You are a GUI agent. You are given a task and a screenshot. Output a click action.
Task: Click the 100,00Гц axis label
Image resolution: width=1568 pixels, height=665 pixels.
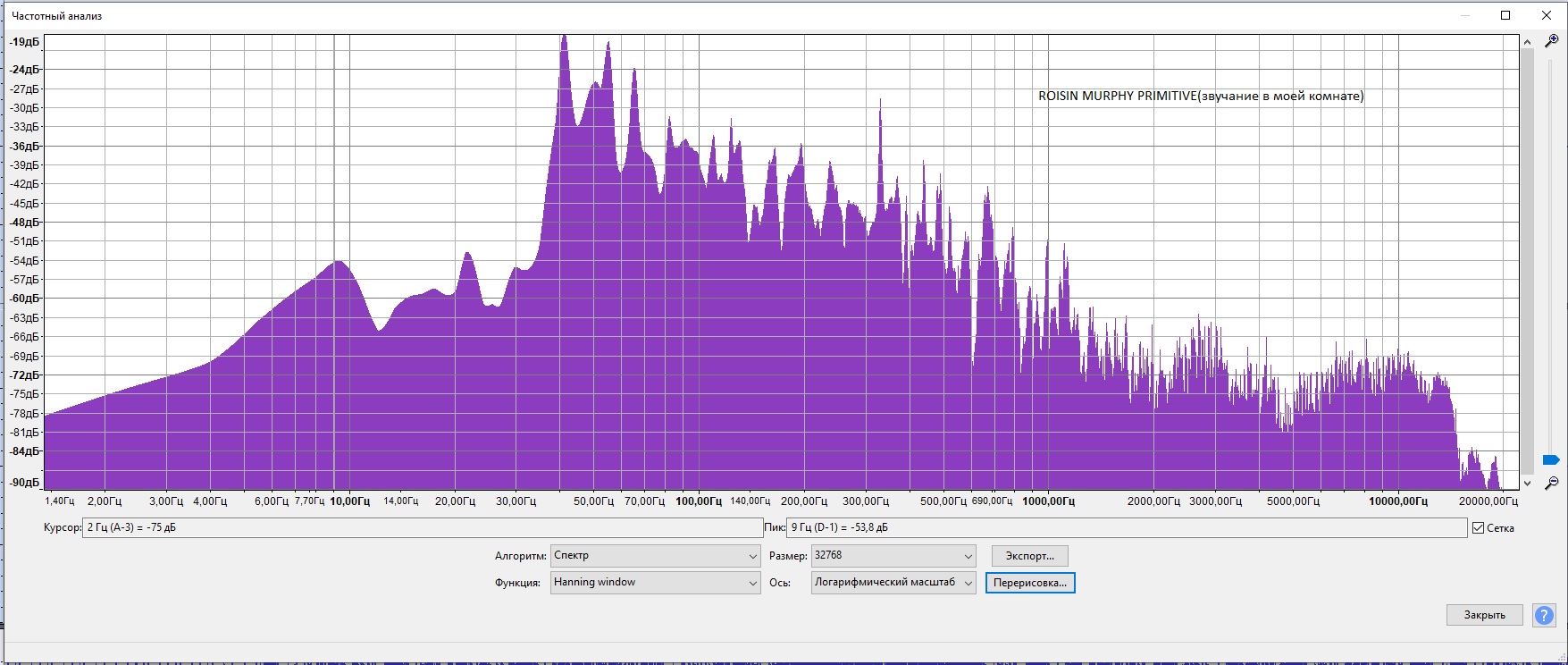pos(699,501)
